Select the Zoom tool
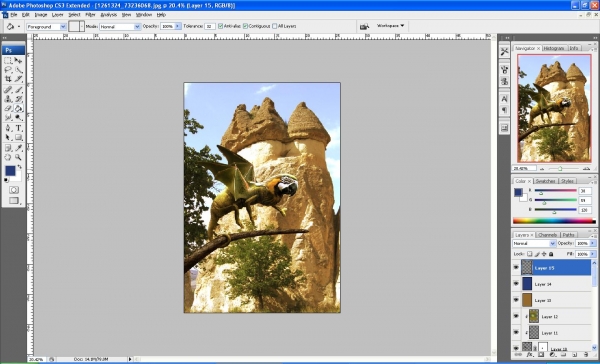The width and height of the screenshot is (600, 364). (x=18, y=157)
